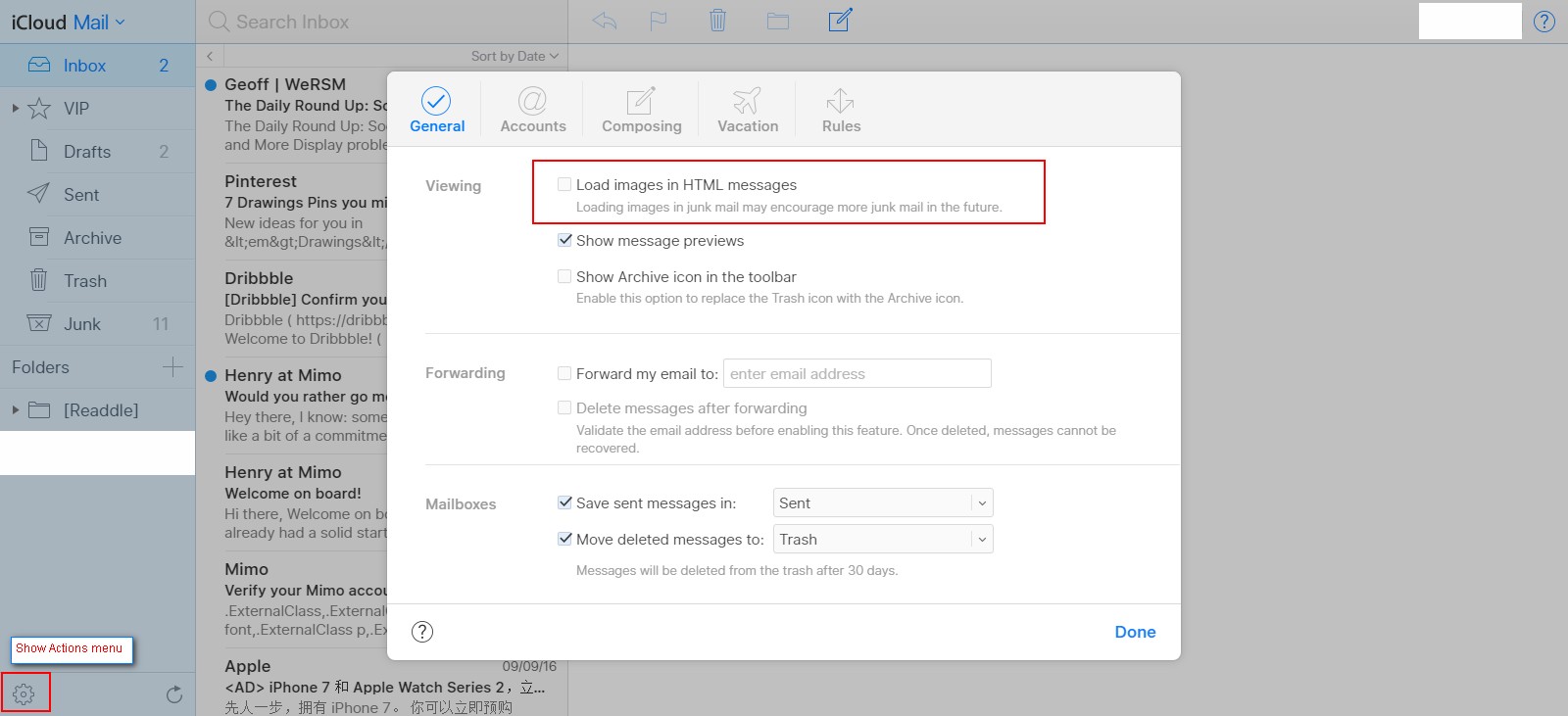Click the [Readdle] folder icon
The height and width of the screenshot is (716, 1568).
pos(39,409)
